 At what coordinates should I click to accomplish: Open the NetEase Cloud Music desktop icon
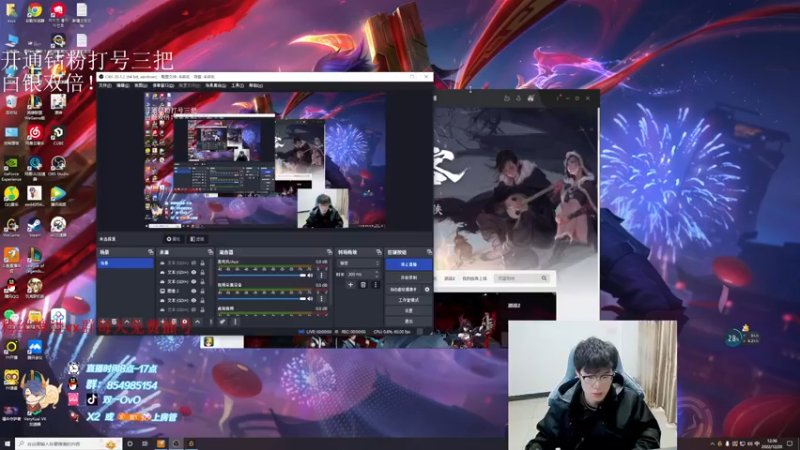coord(35,135)
